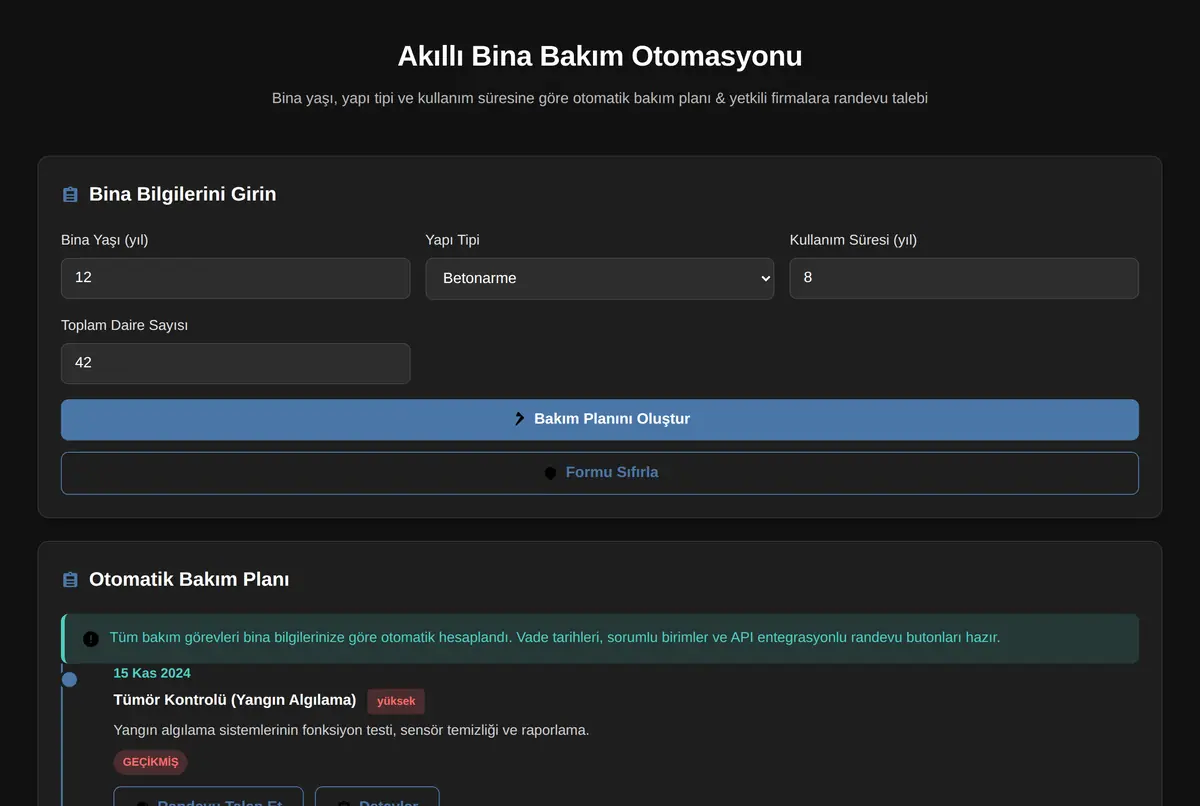The image size is (1200, 806).
Task: Click the Yangın algılama sistemlerinin description text
Action: (352, 730)
